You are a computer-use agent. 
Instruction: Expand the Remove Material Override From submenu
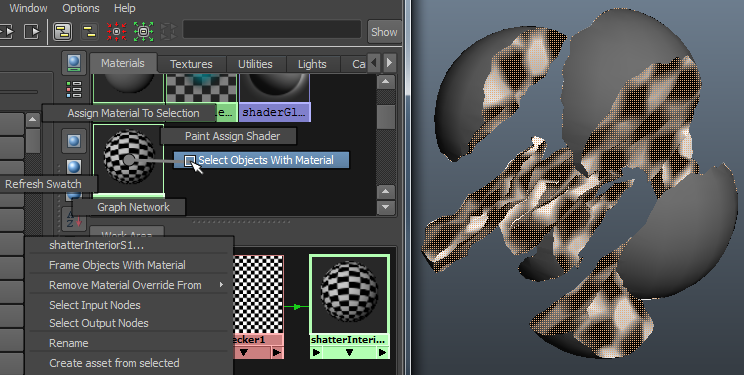[129, 285]
